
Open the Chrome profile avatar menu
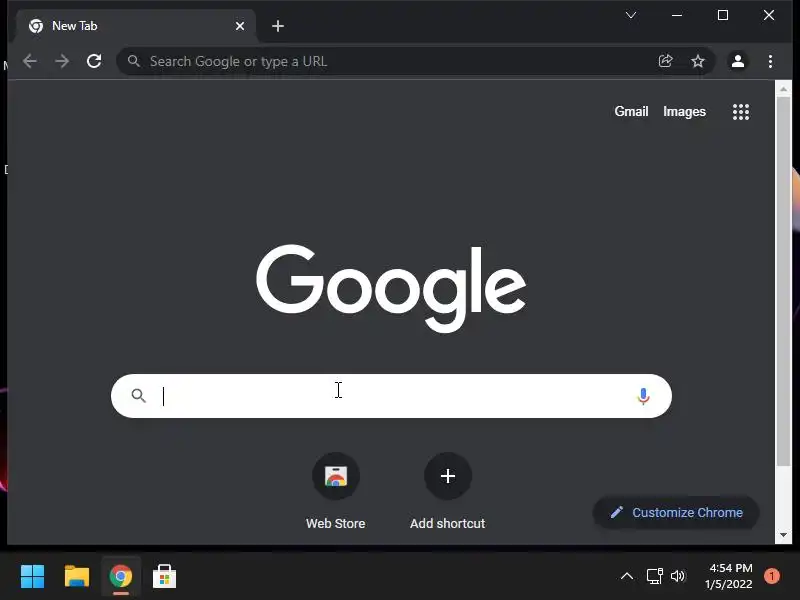738,61
